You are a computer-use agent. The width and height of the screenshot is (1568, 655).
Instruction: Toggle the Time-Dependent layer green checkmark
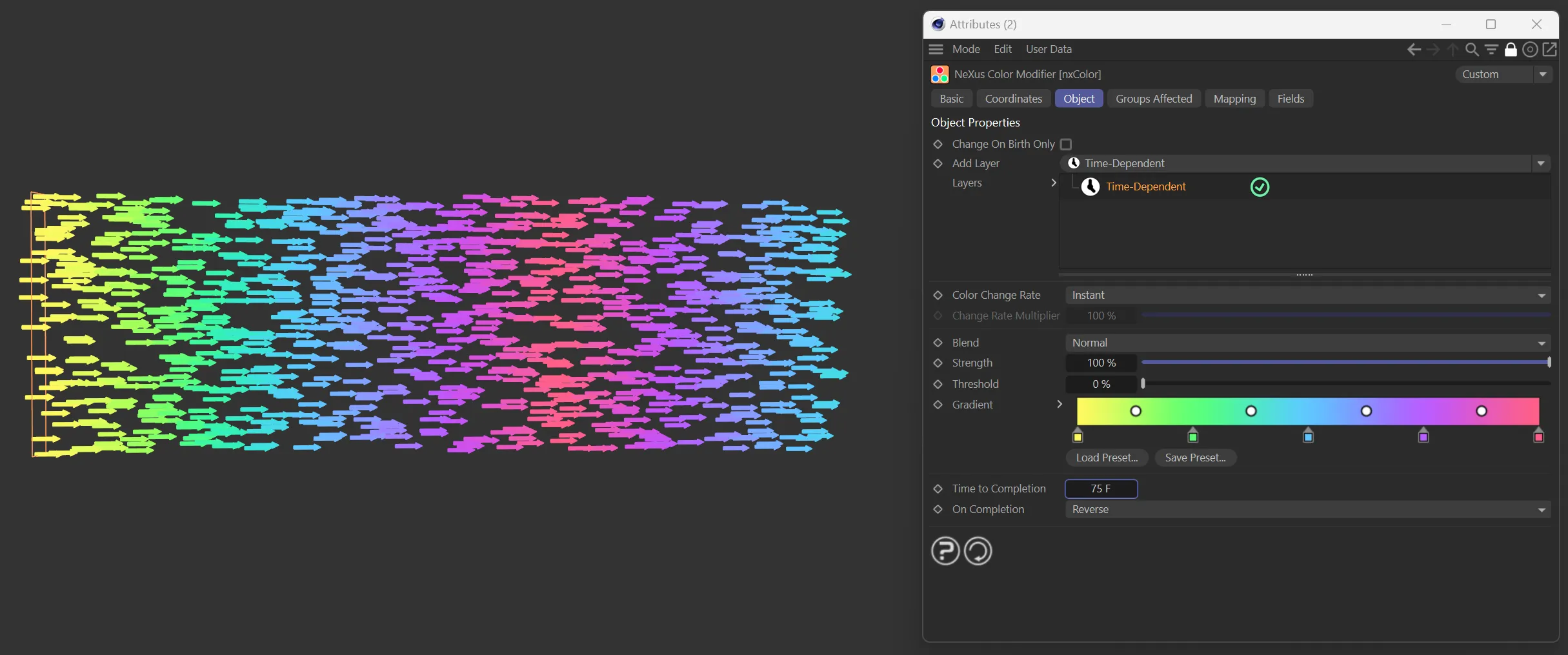click(1260, 187)
